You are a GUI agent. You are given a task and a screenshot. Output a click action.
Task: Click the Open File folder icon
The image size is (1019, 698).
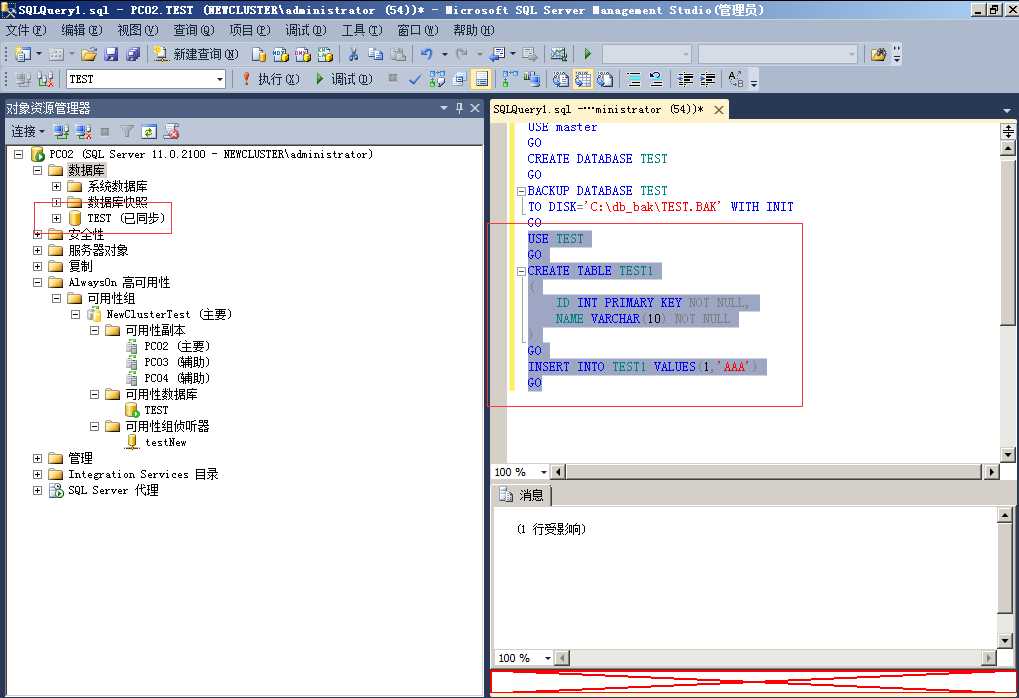[x=89, y=55]
